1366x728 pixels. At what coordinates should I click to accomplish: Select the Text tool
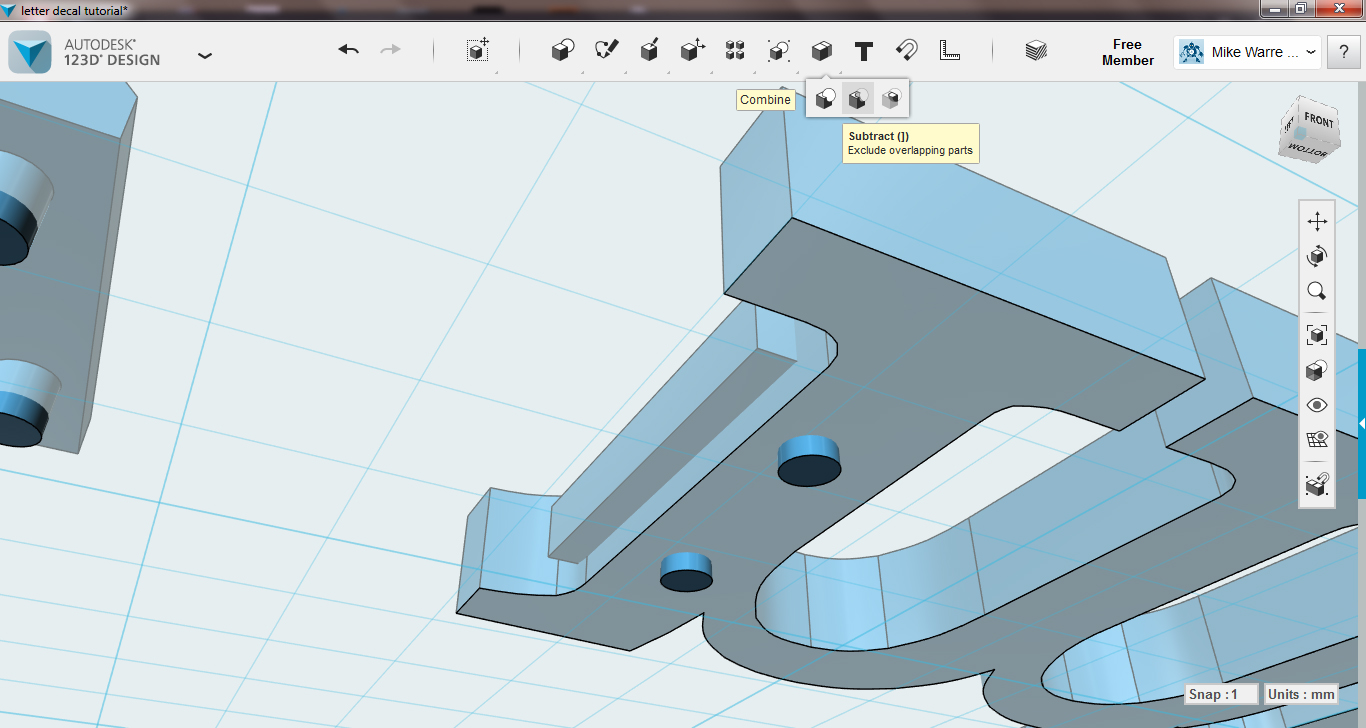click(864, 51)
